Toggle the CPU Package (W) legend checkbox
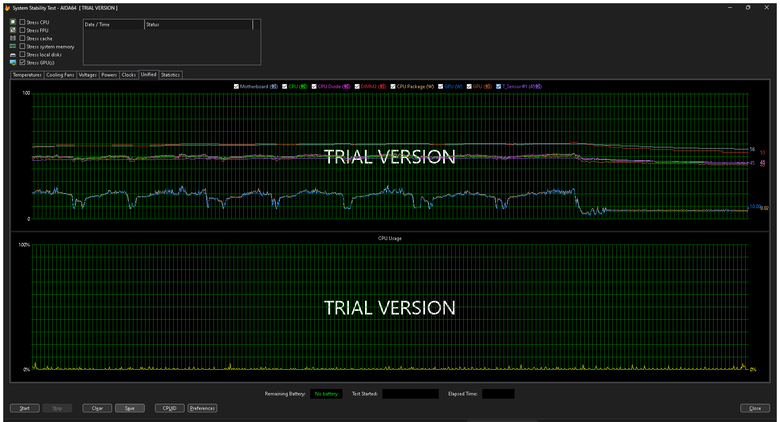The width and height of the screenshot is (780, 422). pos(393,86)
